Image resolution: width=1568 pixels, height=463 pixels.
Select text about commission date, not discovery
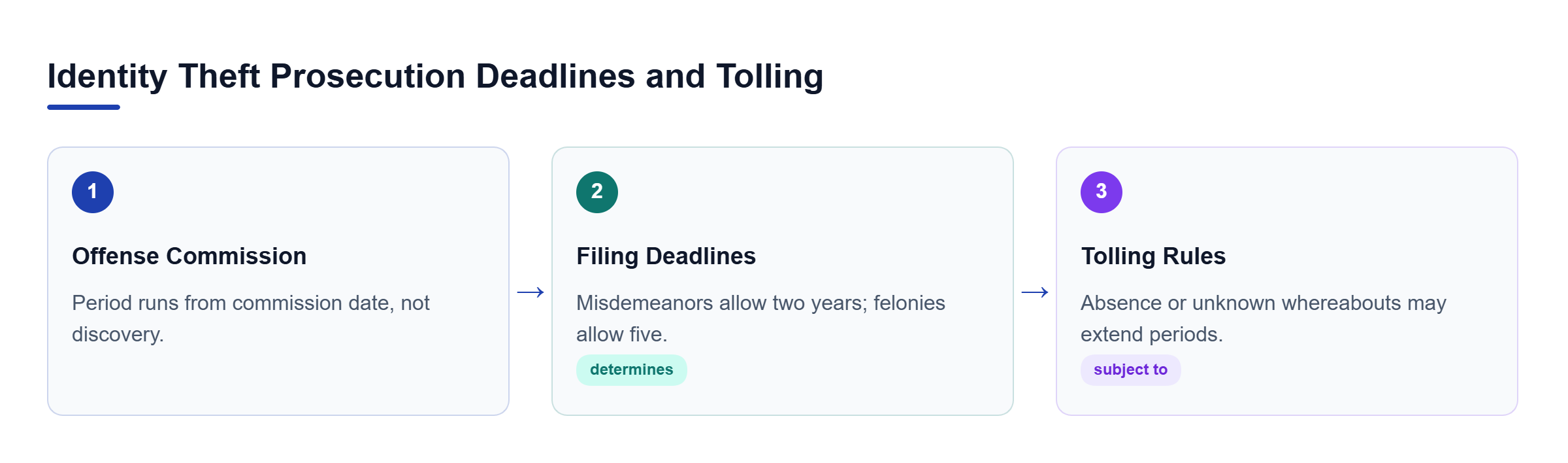[251, 318]
